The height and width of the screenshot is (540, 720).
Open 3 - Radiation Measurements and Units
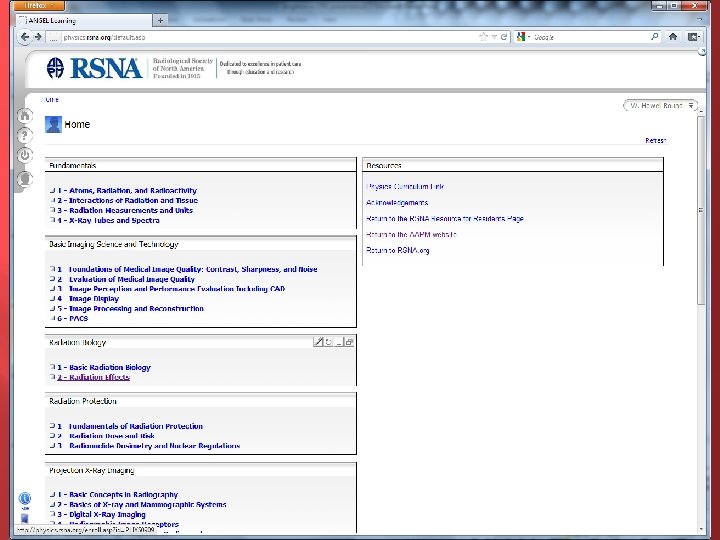tap(125, 210)
